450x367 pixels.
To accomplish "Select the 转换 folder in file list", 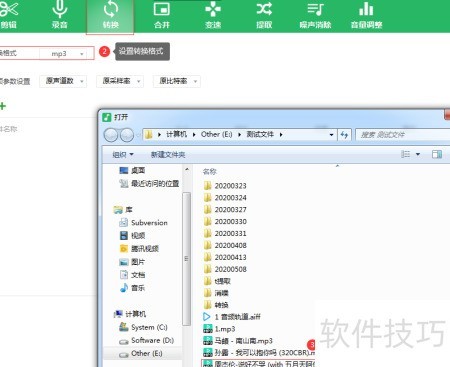I will [x=216, y=305].
